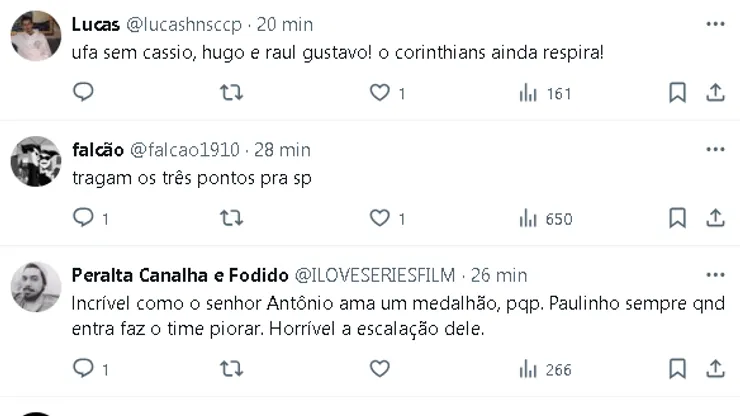
Task: Bookmark Lucas's tweet
Action: pos(677,93)
